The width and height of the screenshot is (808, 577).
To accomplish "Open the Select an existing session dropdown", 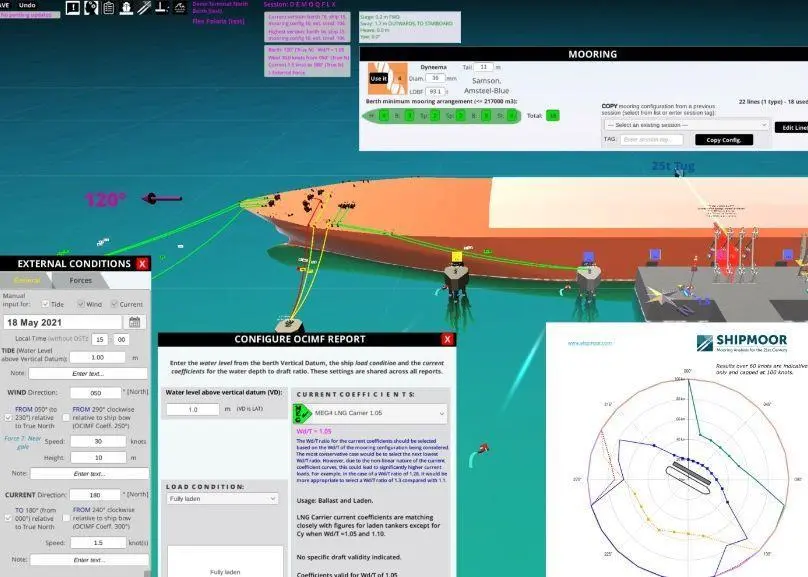I will pyautogui.click(x=686, y=125).
